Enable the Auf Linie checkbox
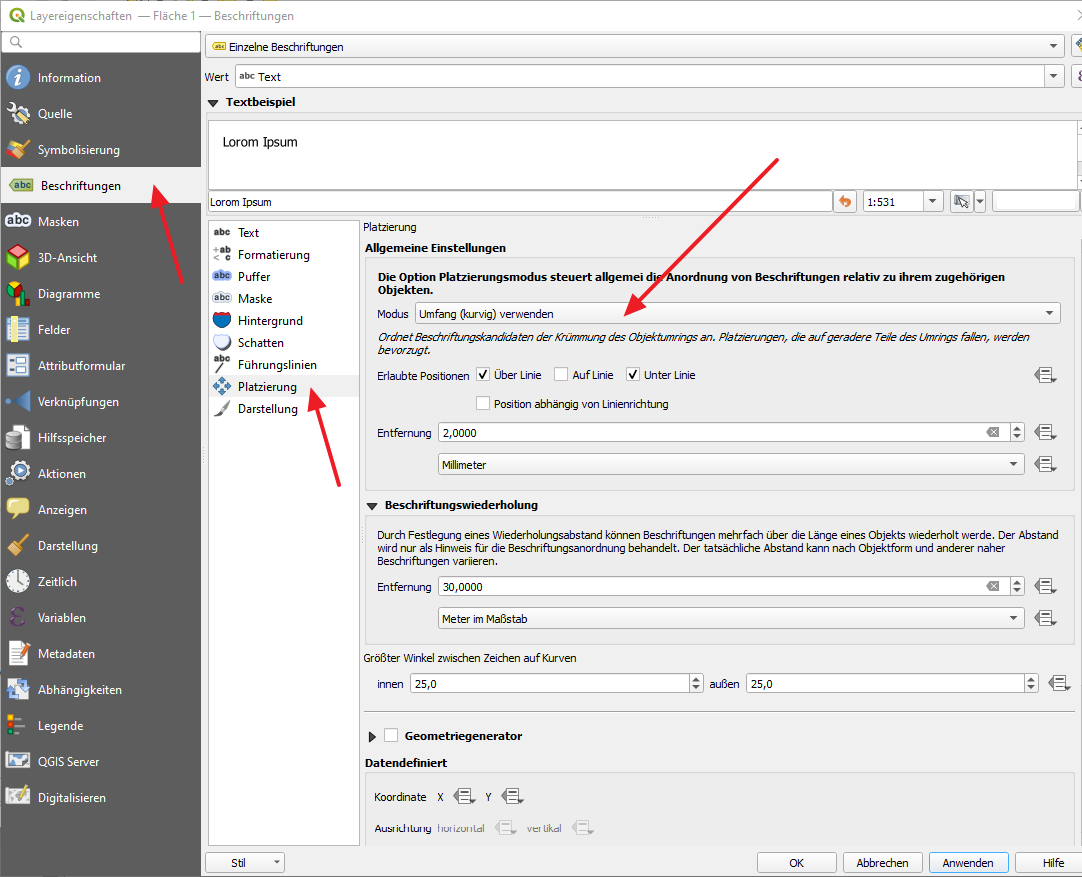The width and height of the screenshot is (1082, 877). pyautogui.click(x=561, y=375)
